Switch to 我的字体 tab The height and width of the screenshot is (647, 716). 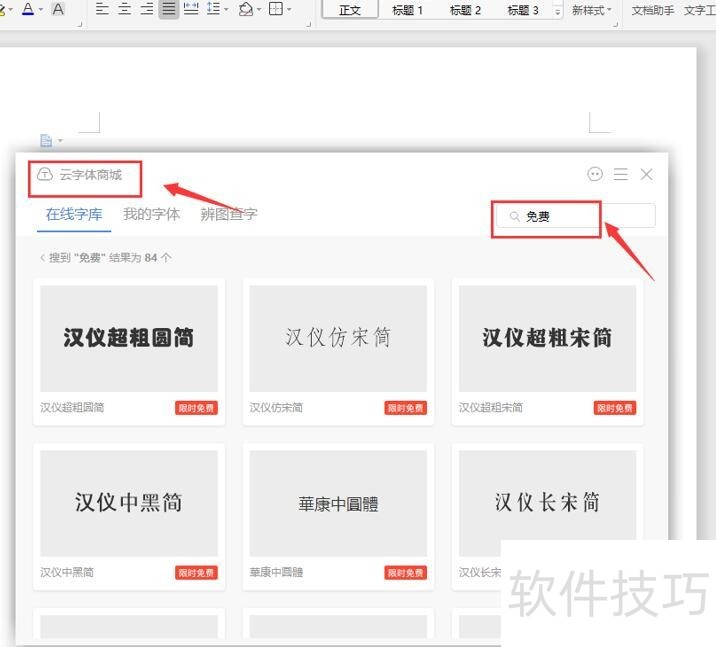click(152, 214)
